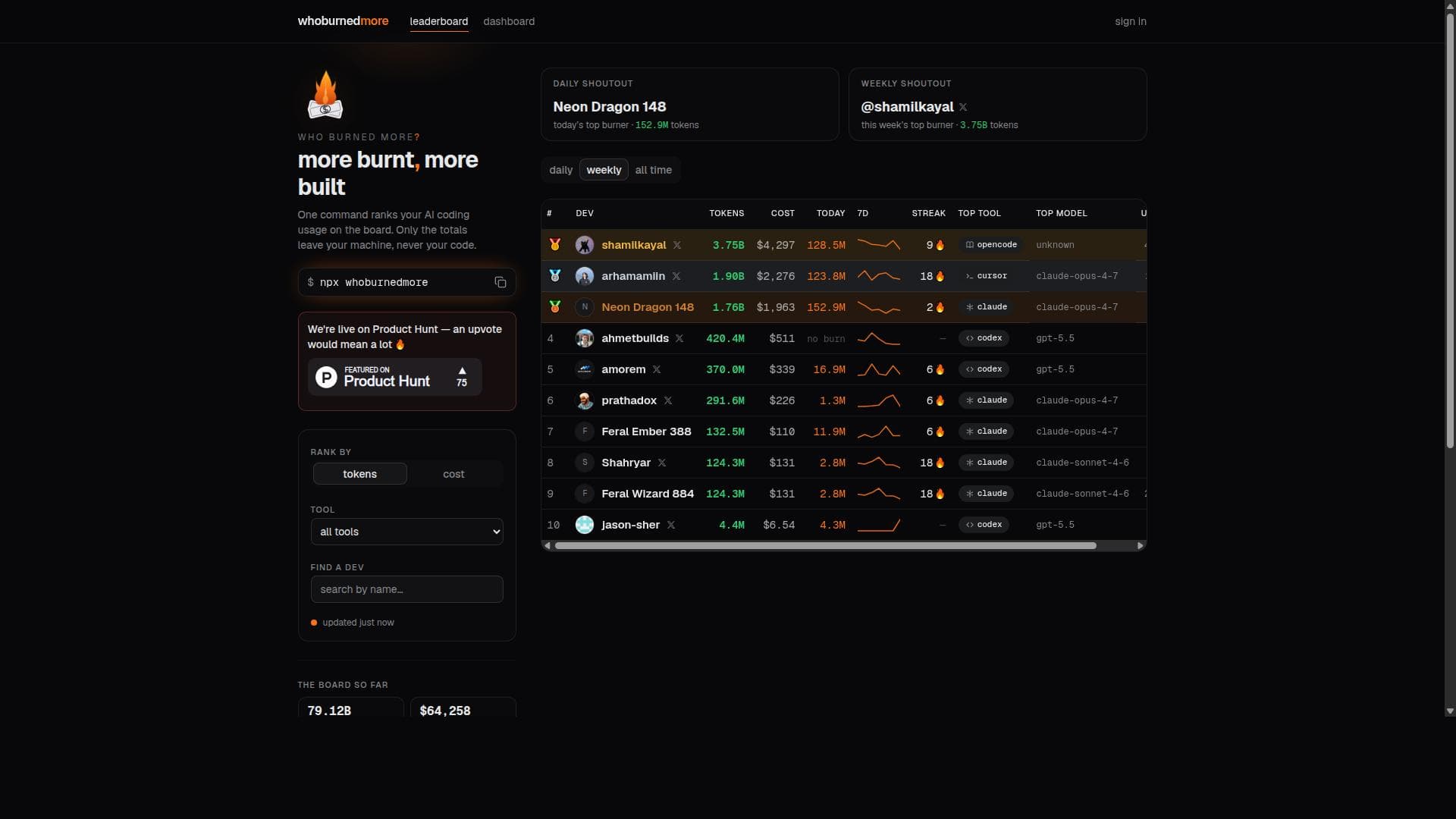Click the $4,297 cost value

(x=776, y=245)
